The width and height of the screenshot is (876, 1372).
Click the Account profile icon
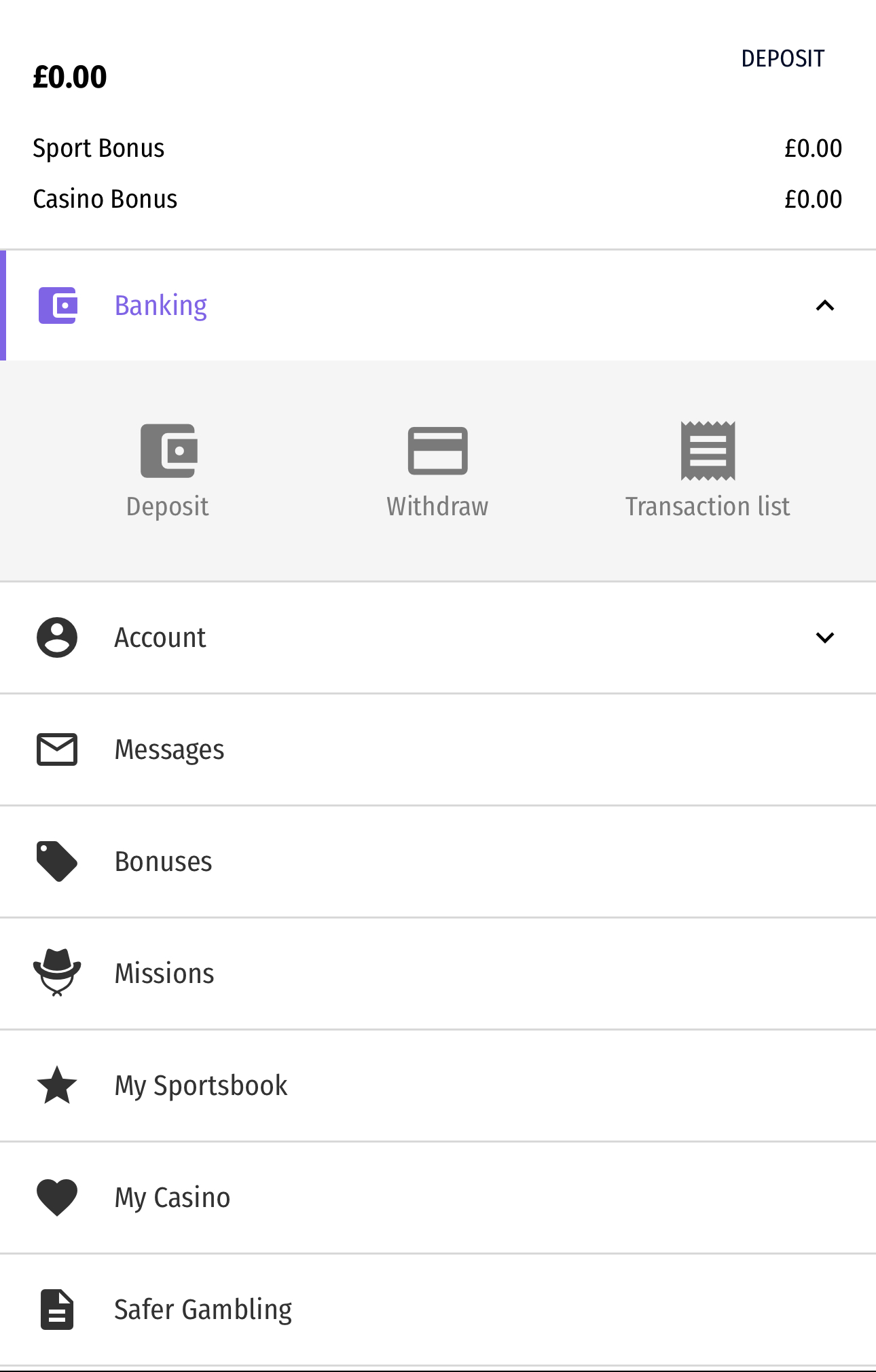coord(57,637)
